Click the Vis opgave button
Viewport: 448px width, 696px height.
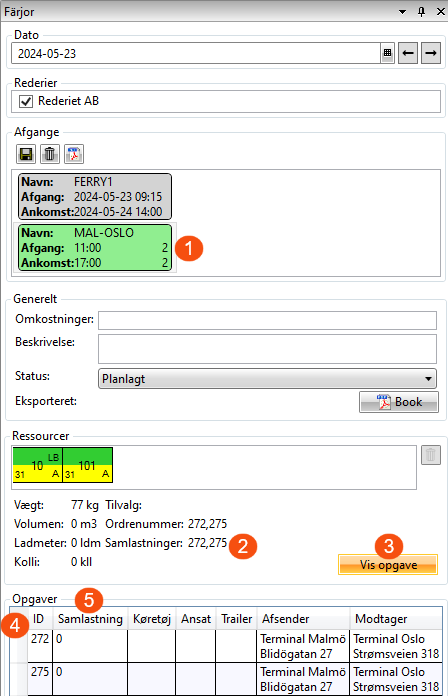click(x=388, y=565)
